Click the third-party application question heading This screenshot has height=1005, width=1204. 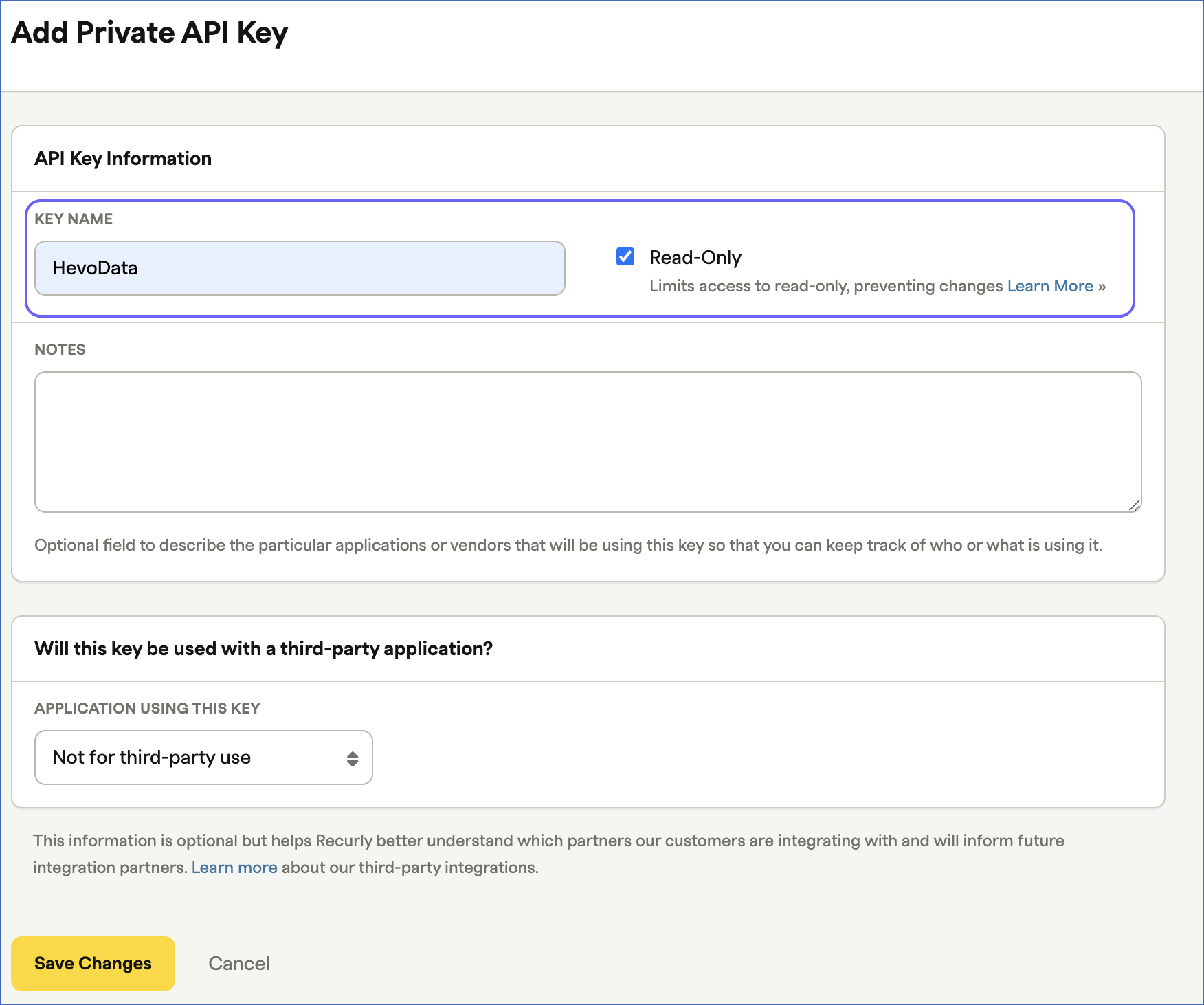coord(264,649)
